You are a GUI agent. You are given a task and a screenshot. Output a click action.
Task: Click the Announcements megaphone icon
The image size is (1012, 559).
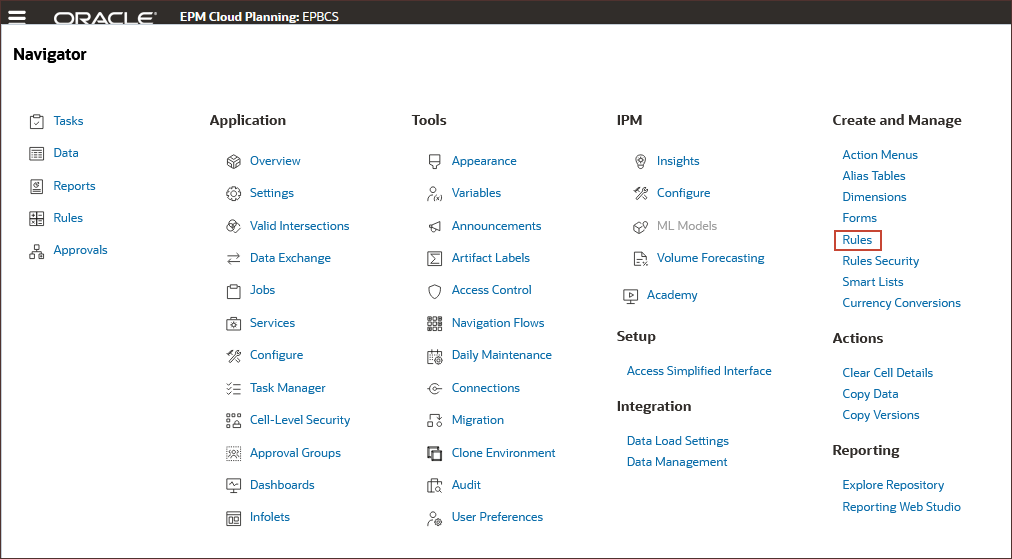[x=435, y=227]
